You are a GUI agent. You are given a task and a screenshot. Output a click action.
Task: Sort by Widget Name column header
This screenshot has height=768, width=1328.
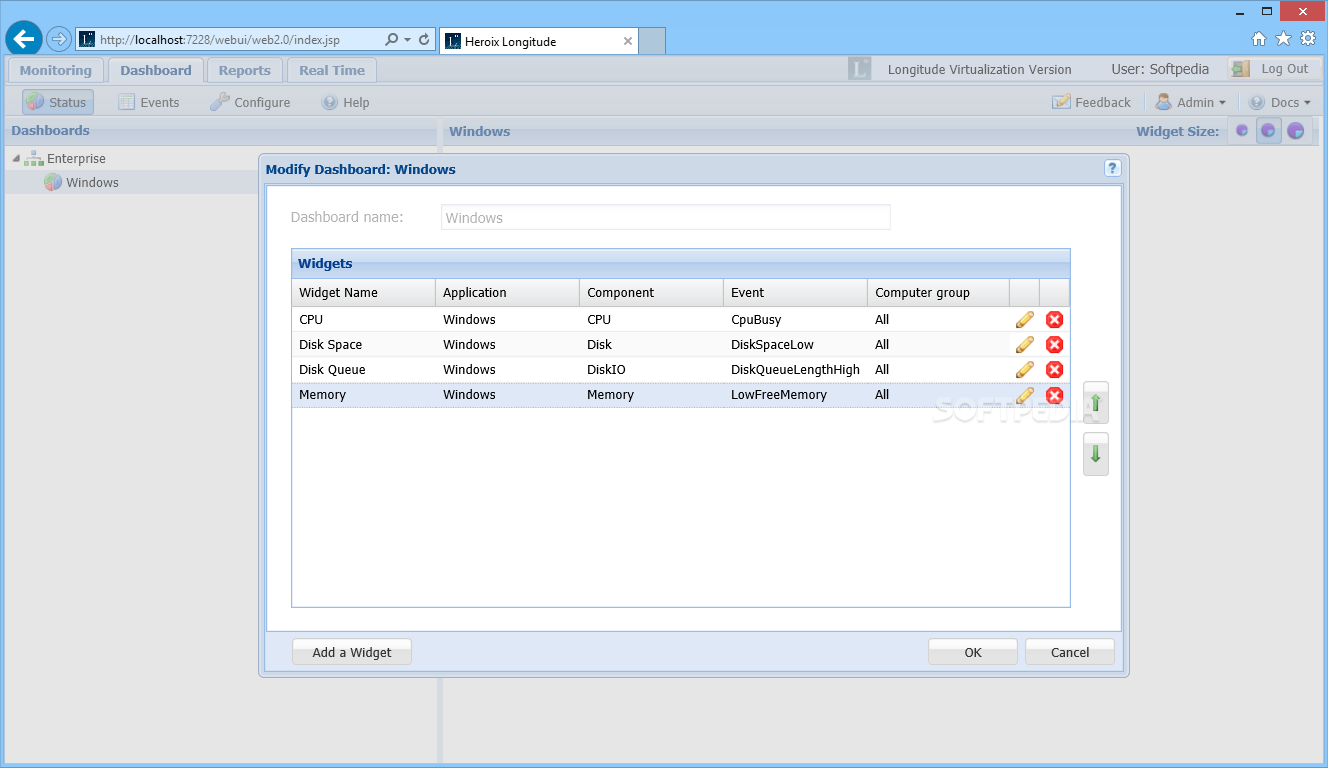[x=363, y=293]
